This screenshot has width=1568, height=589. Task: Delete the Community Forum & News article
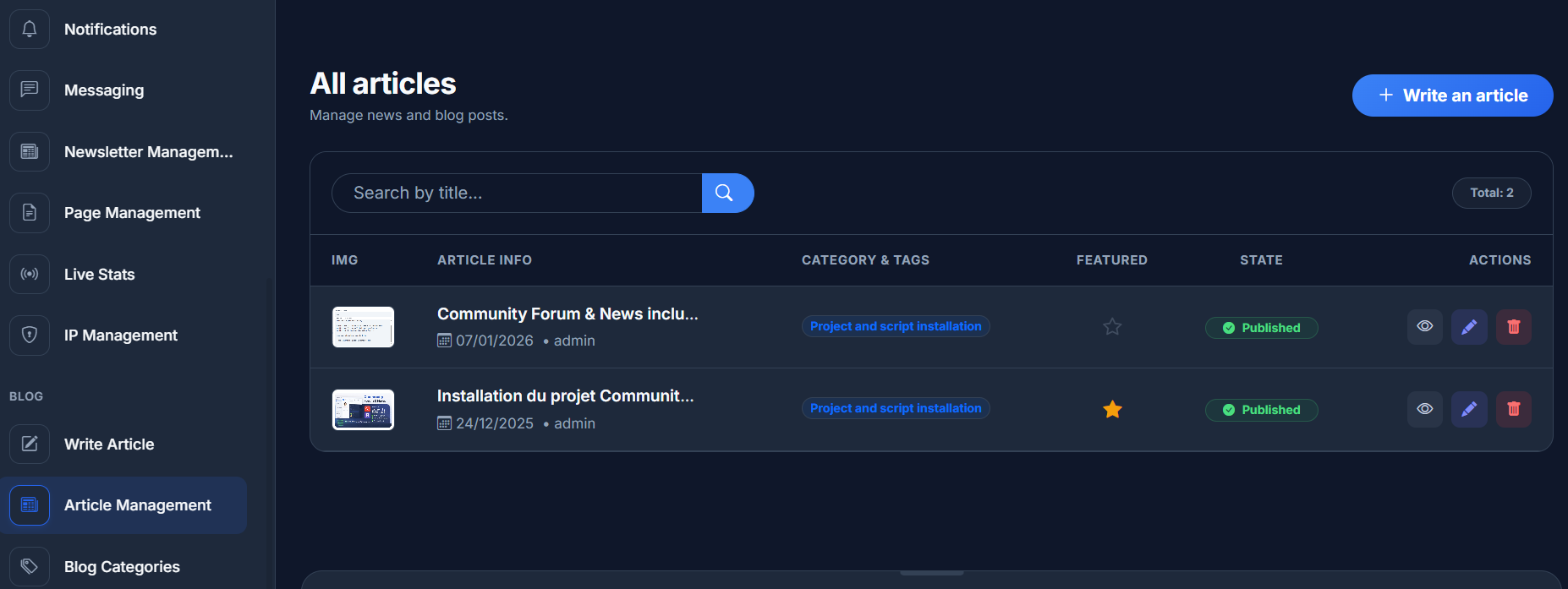coord(1514,327)
